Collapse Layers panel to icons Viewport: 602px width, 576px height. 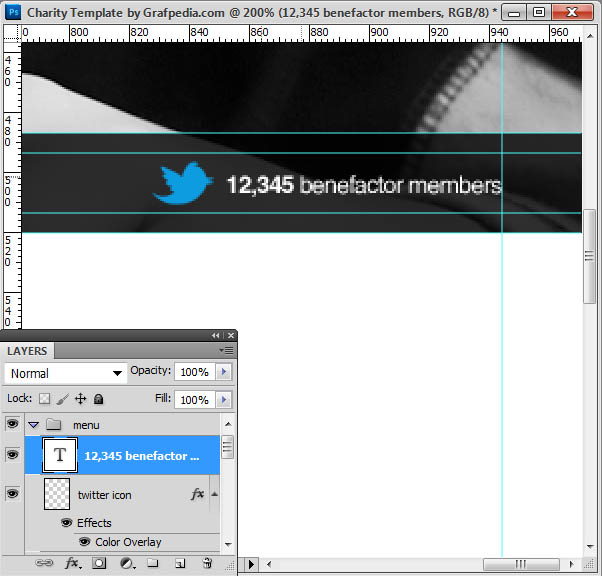click(x=215, y=336)
